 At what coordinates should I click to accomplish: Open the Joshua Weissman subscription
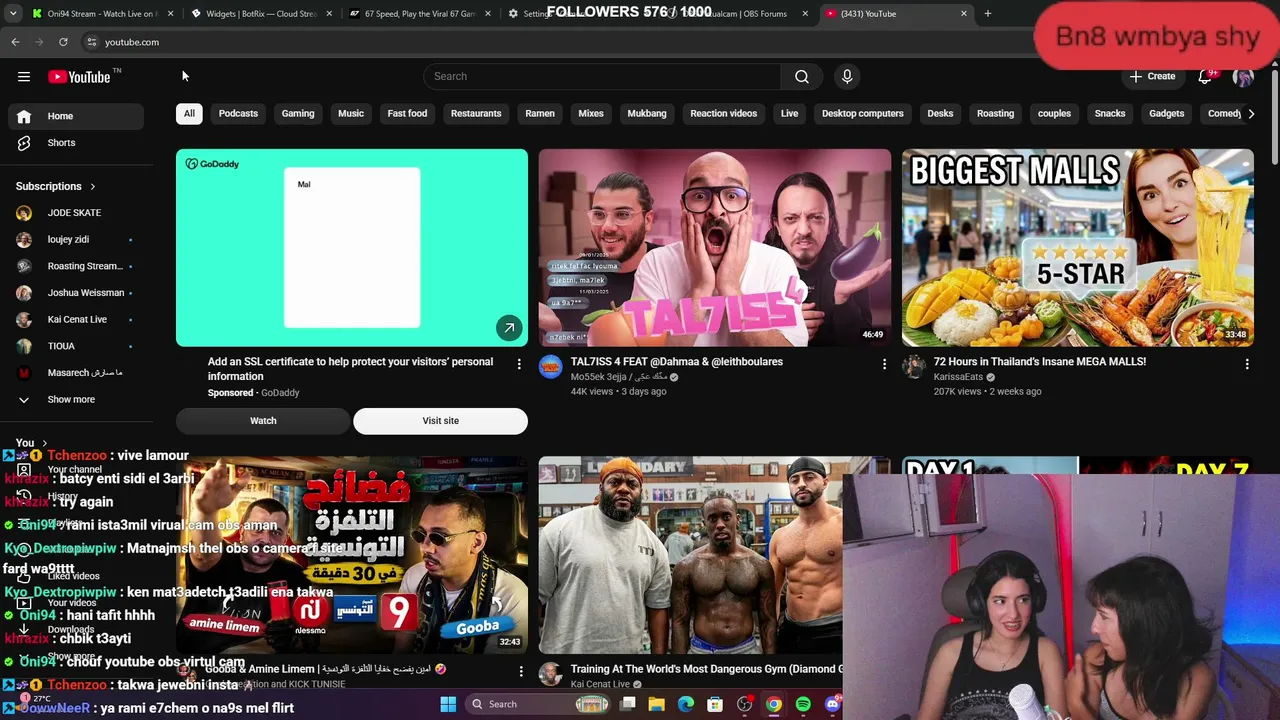(76, 293)
